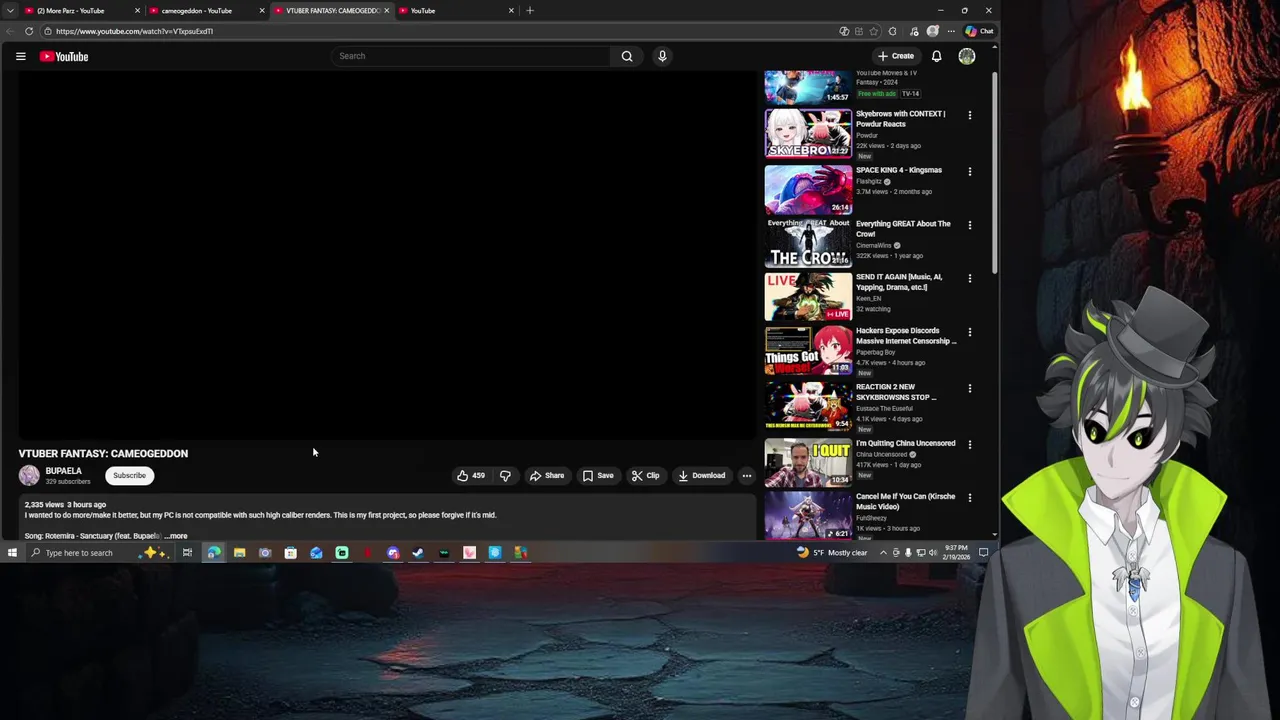Expand the description with ...more

[x=176, y=536]
